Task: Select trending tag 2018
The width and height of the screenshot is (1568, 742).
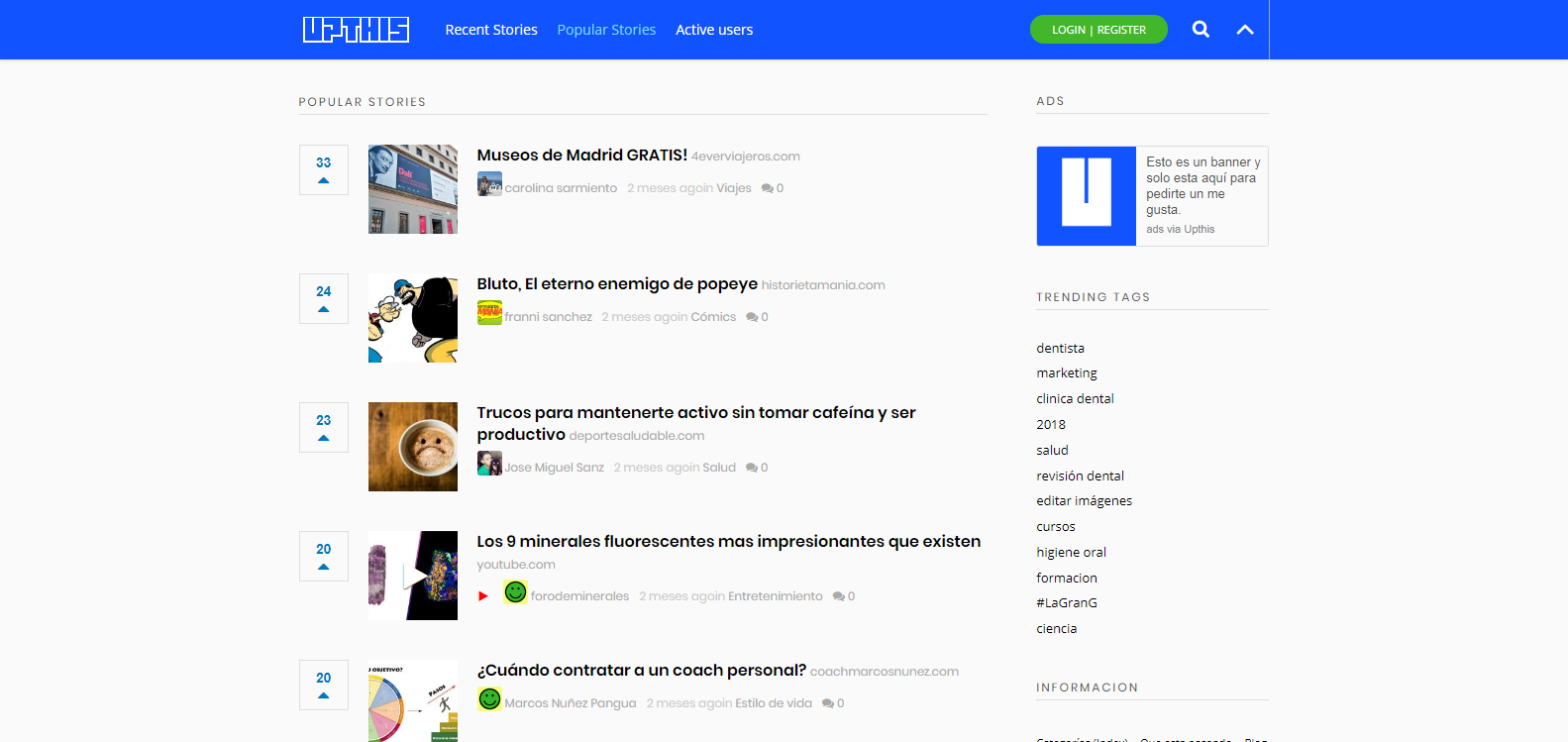Action: pos(1051,424)
